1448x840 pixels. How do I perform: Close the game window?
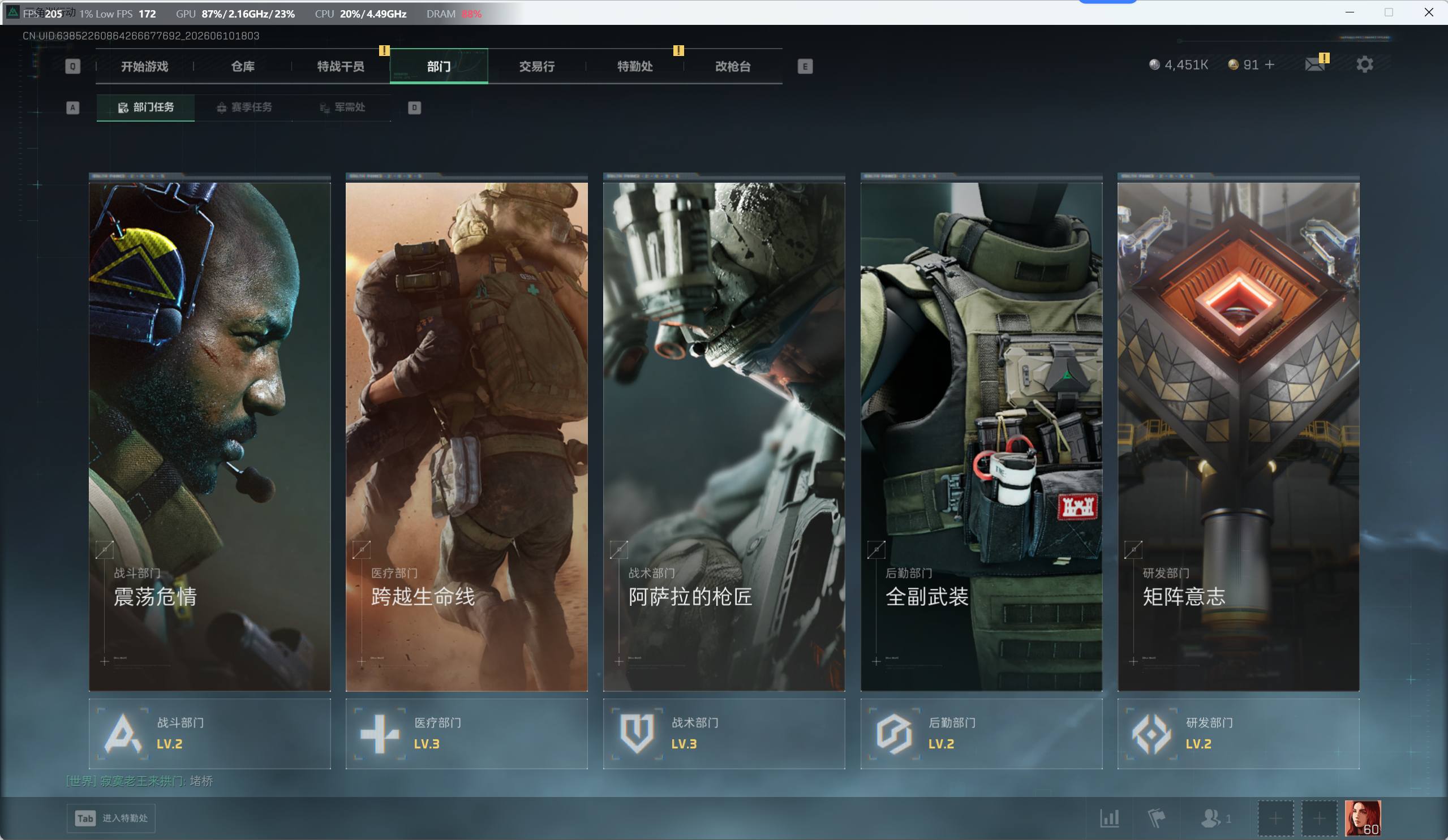tap(1428, 12)
